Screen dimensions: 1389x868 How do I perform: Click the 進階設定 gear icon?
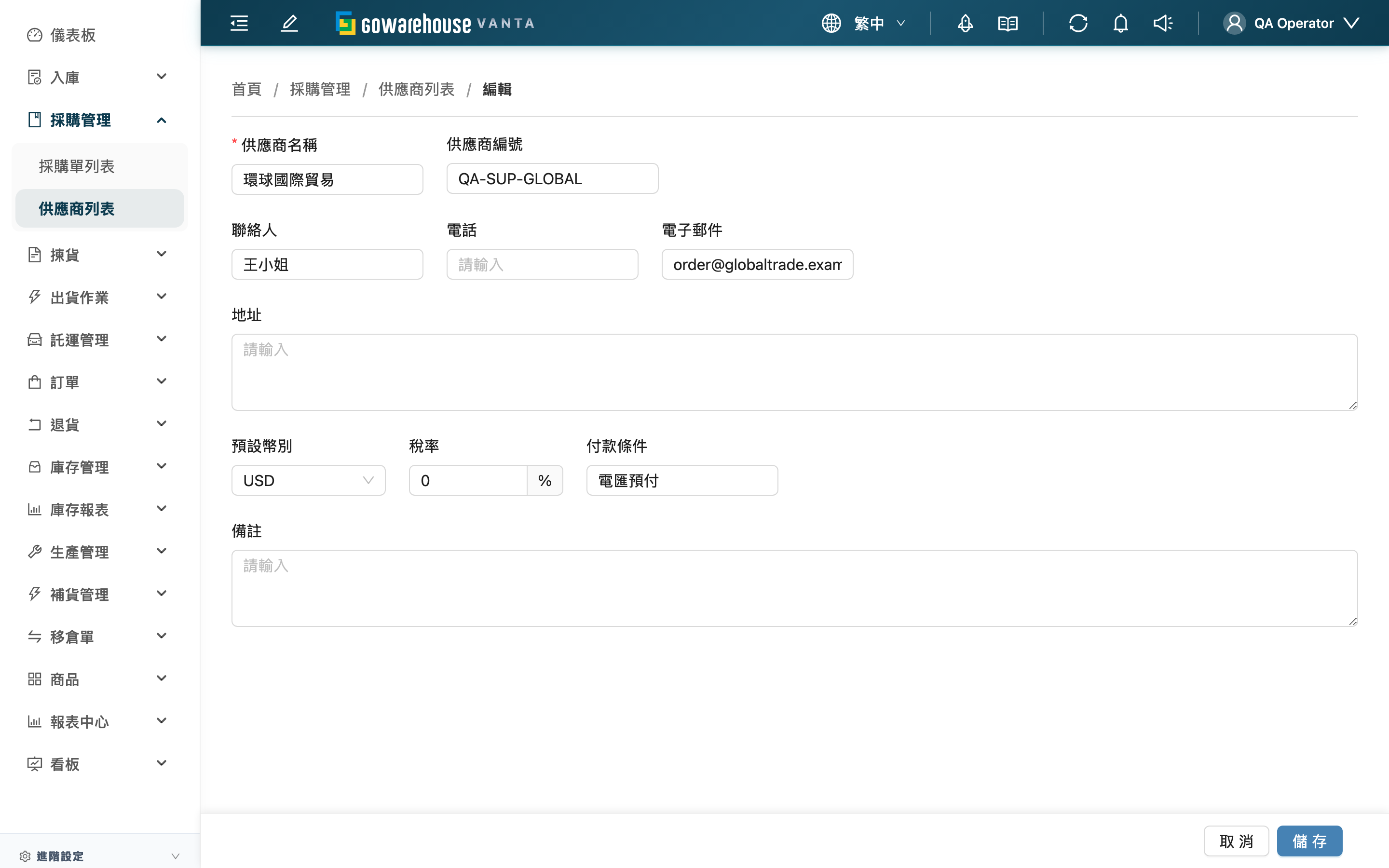[x=25, y=856]
